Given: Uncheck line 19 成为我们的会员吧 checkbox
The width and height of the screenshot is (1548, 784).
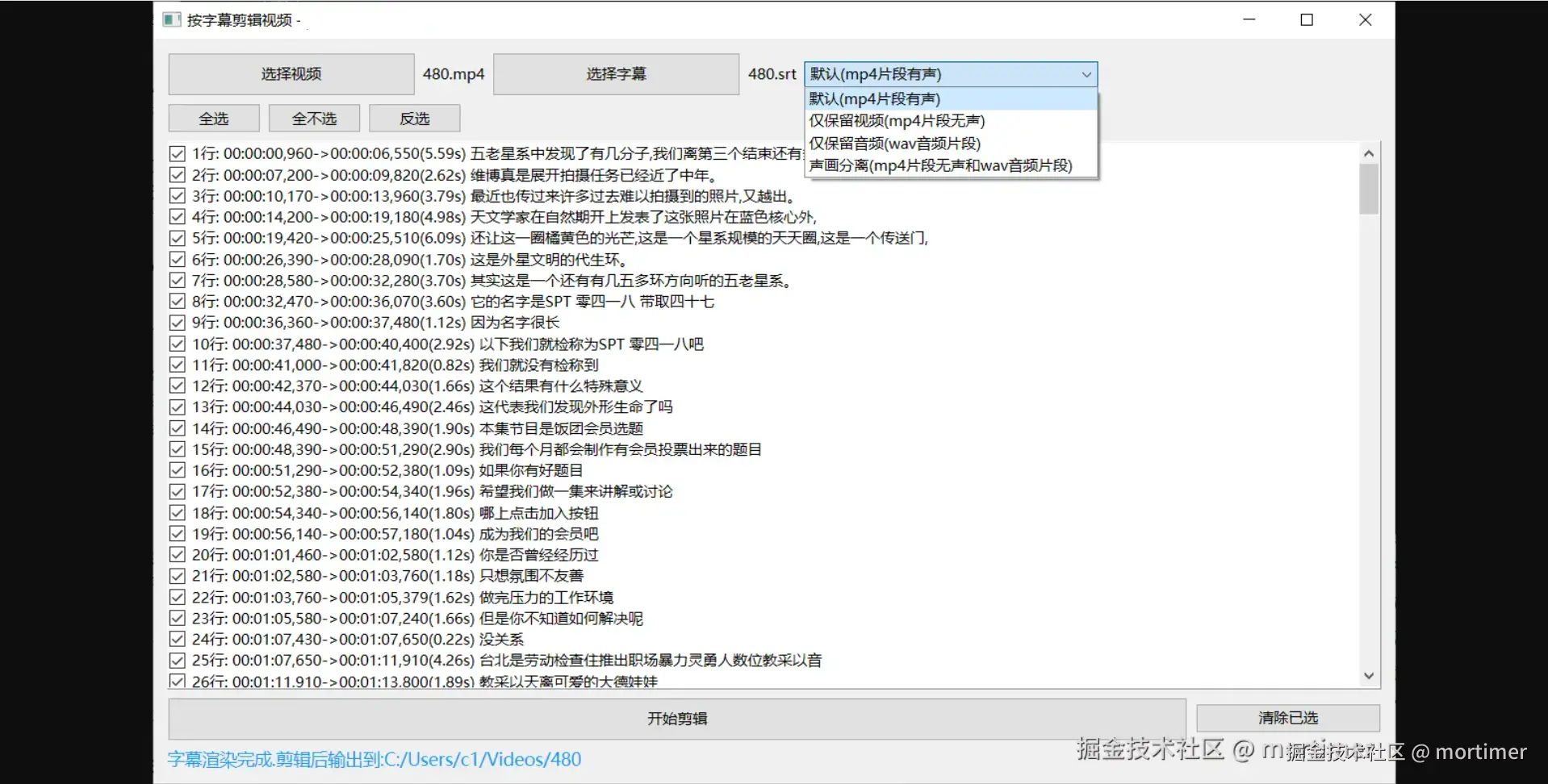Looking at the screenshot, I should [x=177, y=533].
